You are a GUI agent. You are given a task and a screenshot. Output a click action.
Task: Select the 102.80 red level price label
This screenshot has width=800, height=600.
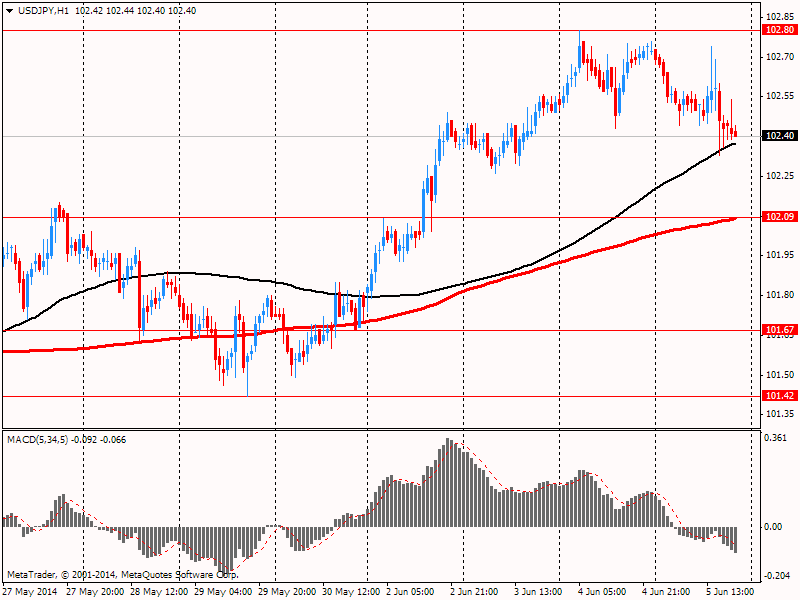(x=780, y=30)
